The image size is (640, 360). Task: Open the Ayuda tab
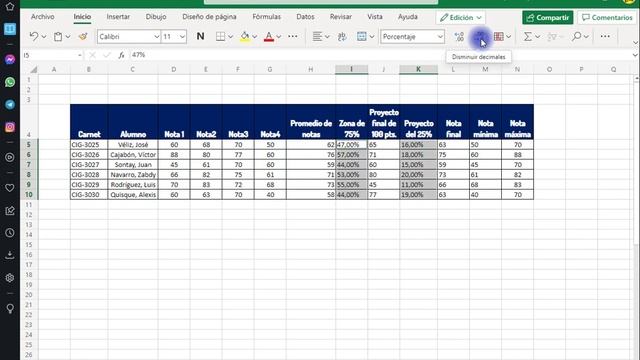point(408,17)
